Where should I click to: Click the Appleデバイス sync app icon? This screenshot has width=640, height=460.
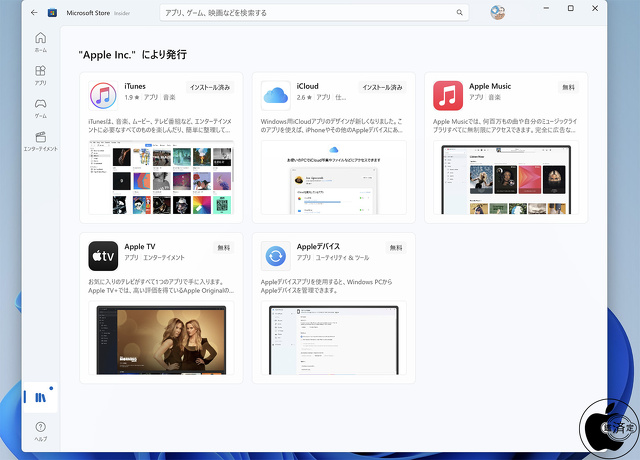[x=276, y=256]
